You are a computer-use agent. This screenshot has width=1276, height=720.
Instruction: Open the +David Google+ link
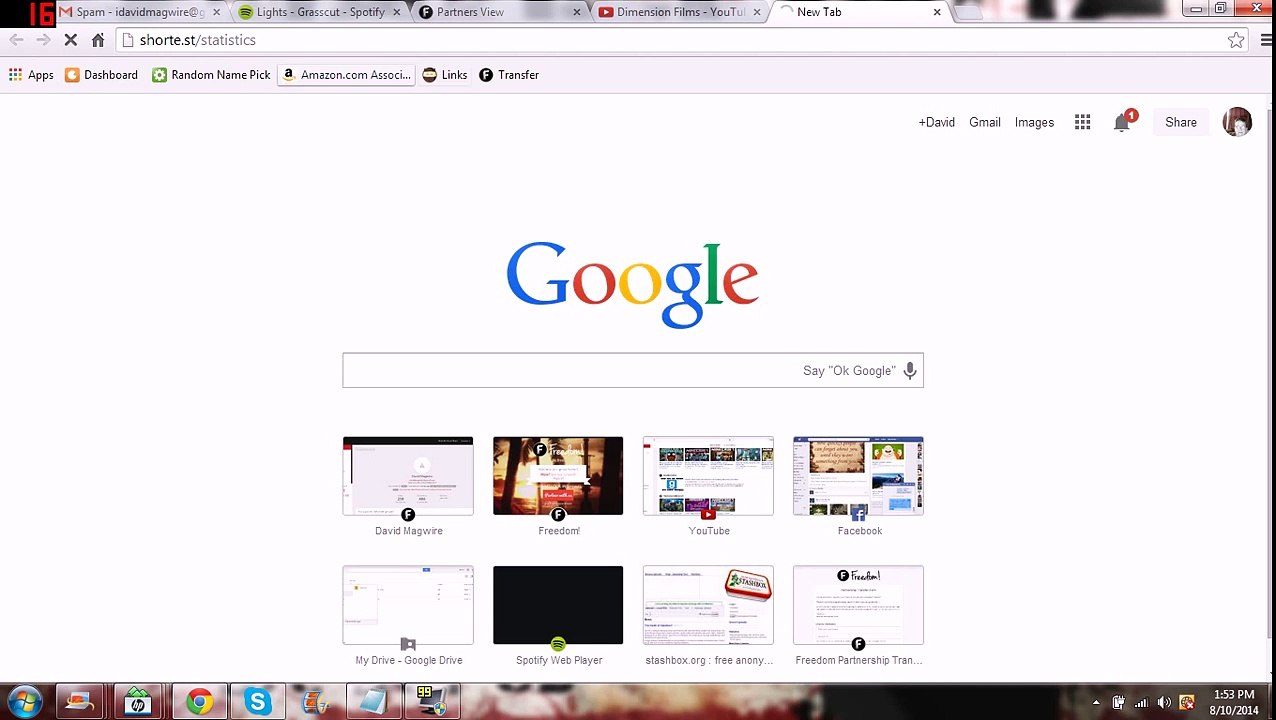[936, 122]
